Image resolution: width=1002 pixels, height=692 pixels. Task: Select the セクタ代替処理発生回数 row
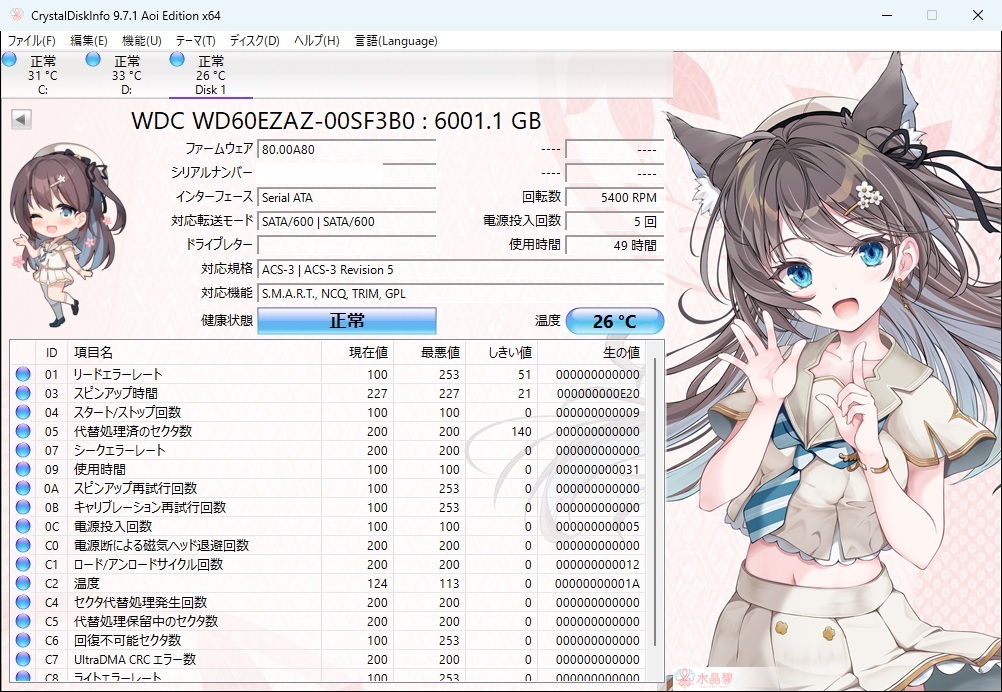pyautogui.click(x=328, y=602)
